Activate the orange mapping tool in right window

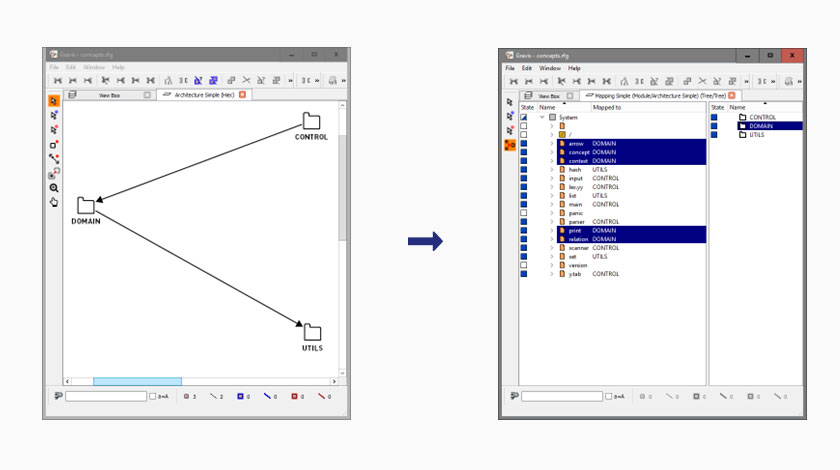point(510,146)
